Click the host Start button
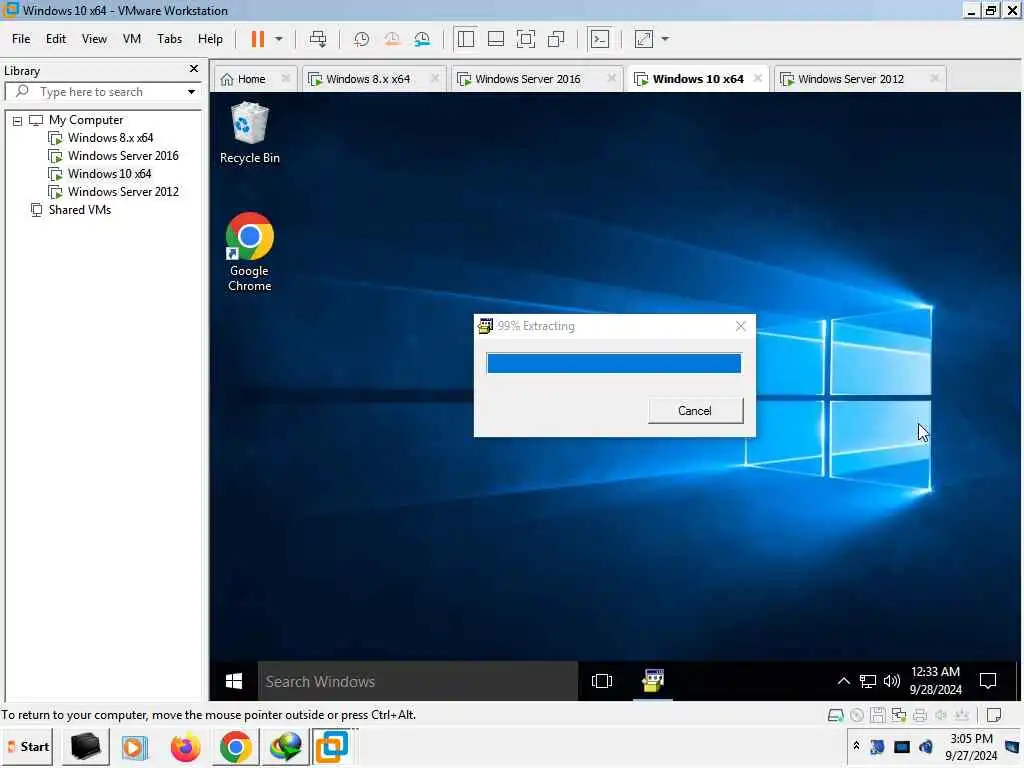This screenshot has width=1024, height=768. pyautogui.click(x=28, y=747)
